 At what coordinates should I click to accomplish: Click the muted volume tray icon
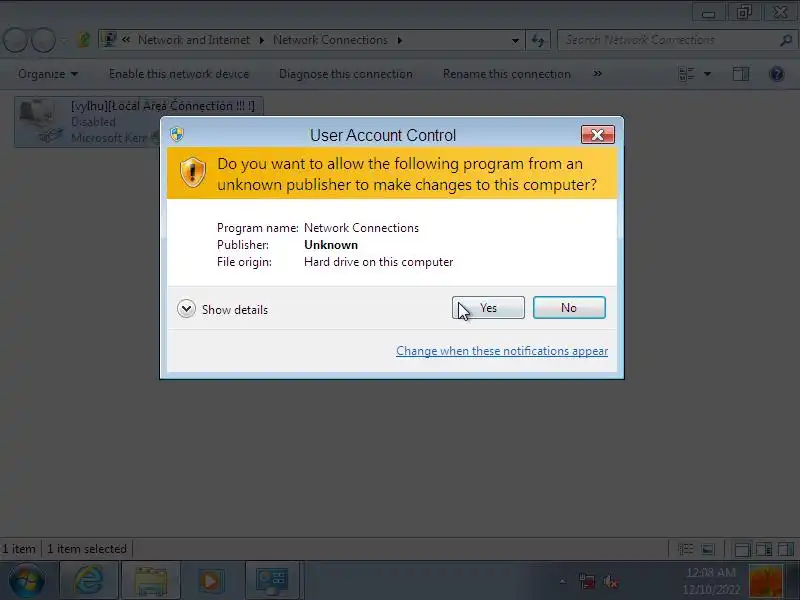[x=610, y=581]
